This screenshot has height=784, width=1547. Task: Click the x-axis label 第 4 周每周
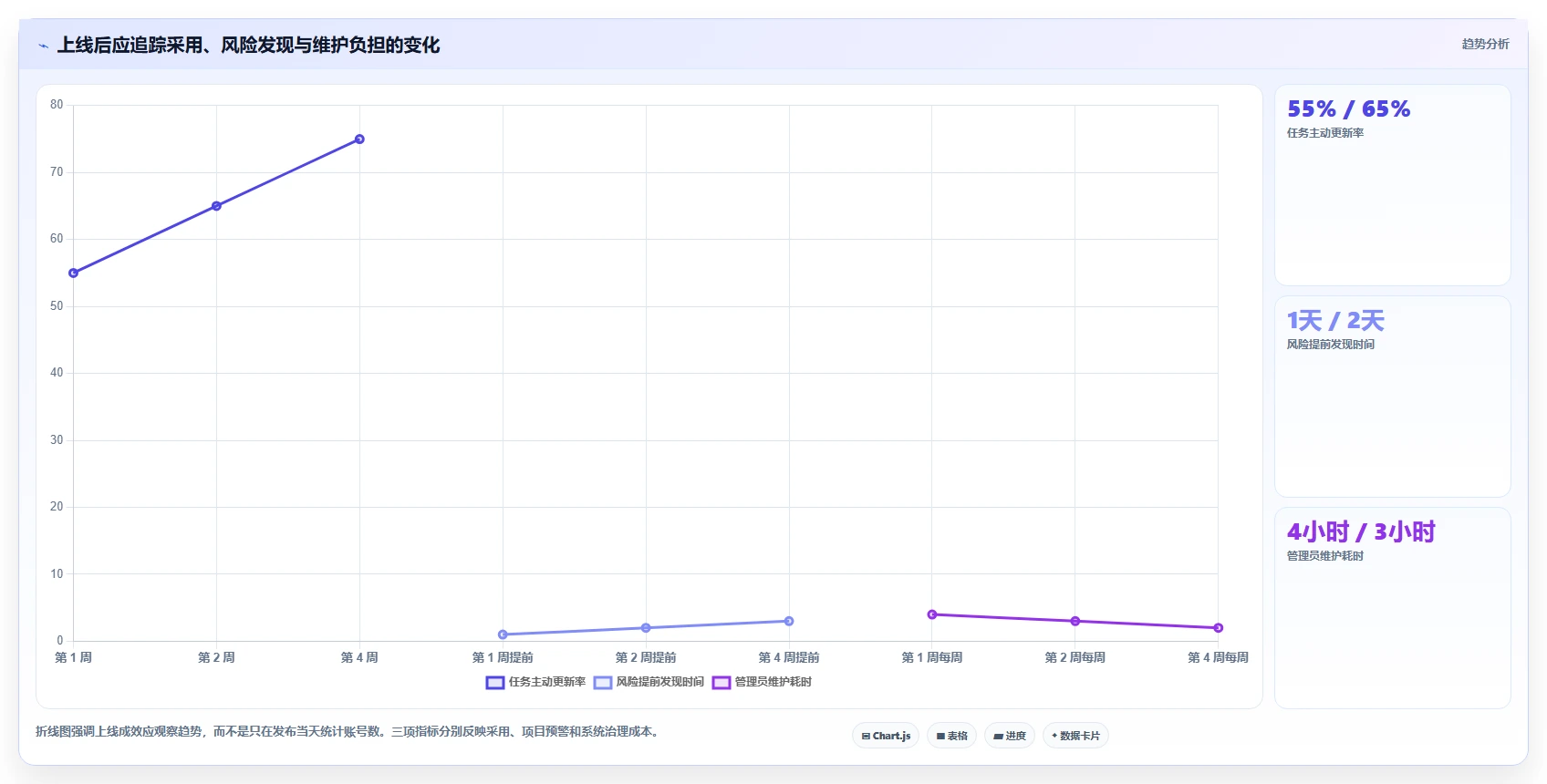point(1218,657)
